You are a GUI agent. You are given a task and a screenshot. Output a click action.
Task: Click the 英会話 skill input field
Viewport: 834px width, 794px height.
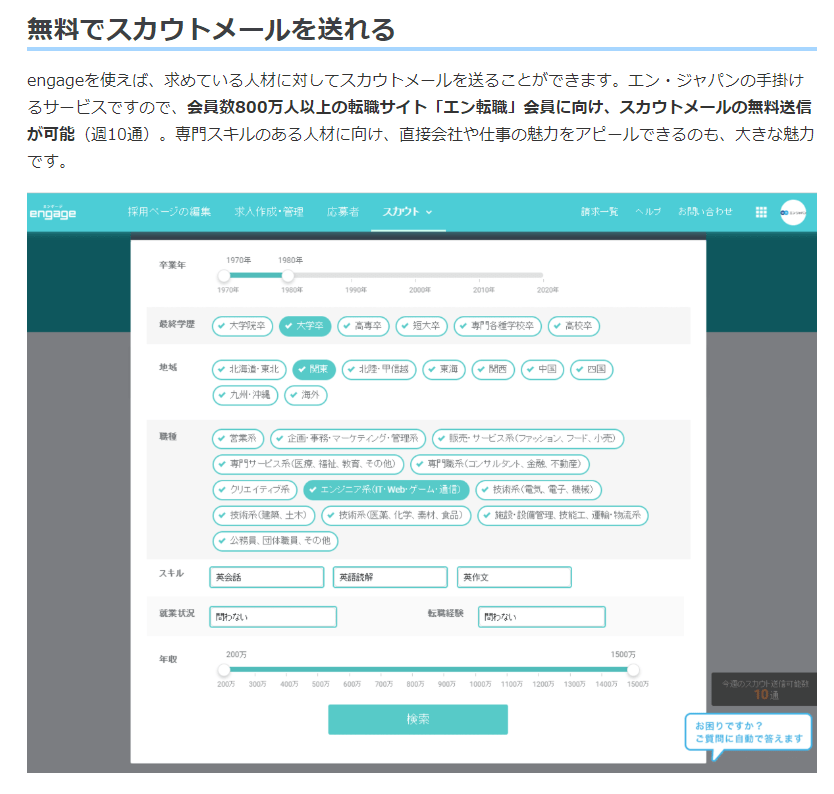(x=266, y=577)
